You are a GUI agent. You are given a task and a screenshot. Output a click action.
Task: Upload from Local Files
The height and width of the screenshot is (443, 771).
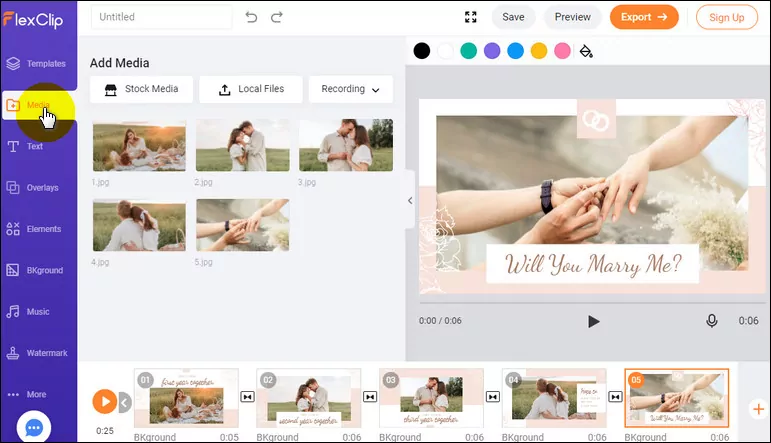pos(251,89)
